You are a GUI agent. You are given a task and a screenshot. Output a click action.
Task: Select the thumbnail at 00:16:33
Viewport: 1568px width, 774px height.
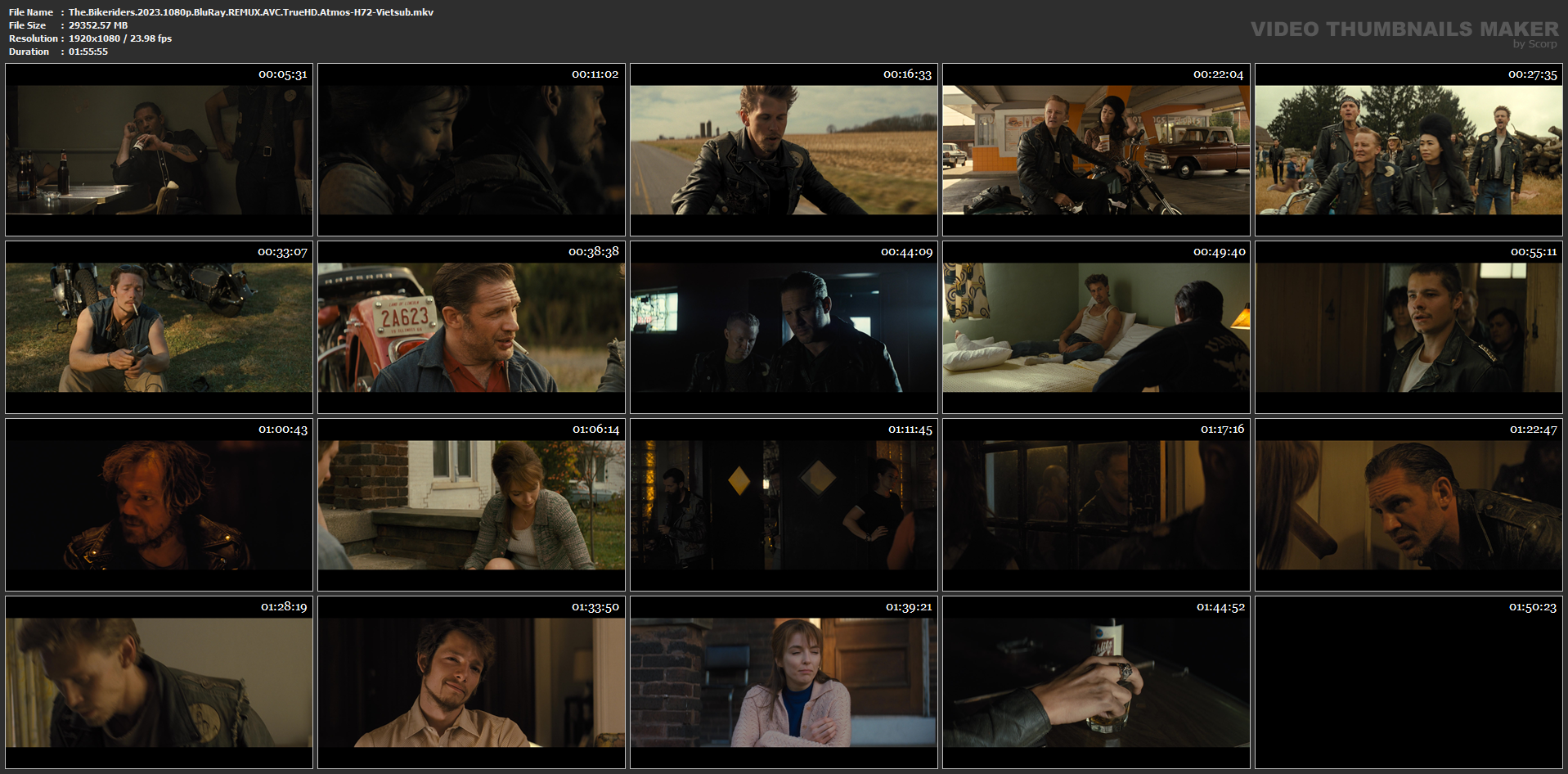click(x=784, y=150)
